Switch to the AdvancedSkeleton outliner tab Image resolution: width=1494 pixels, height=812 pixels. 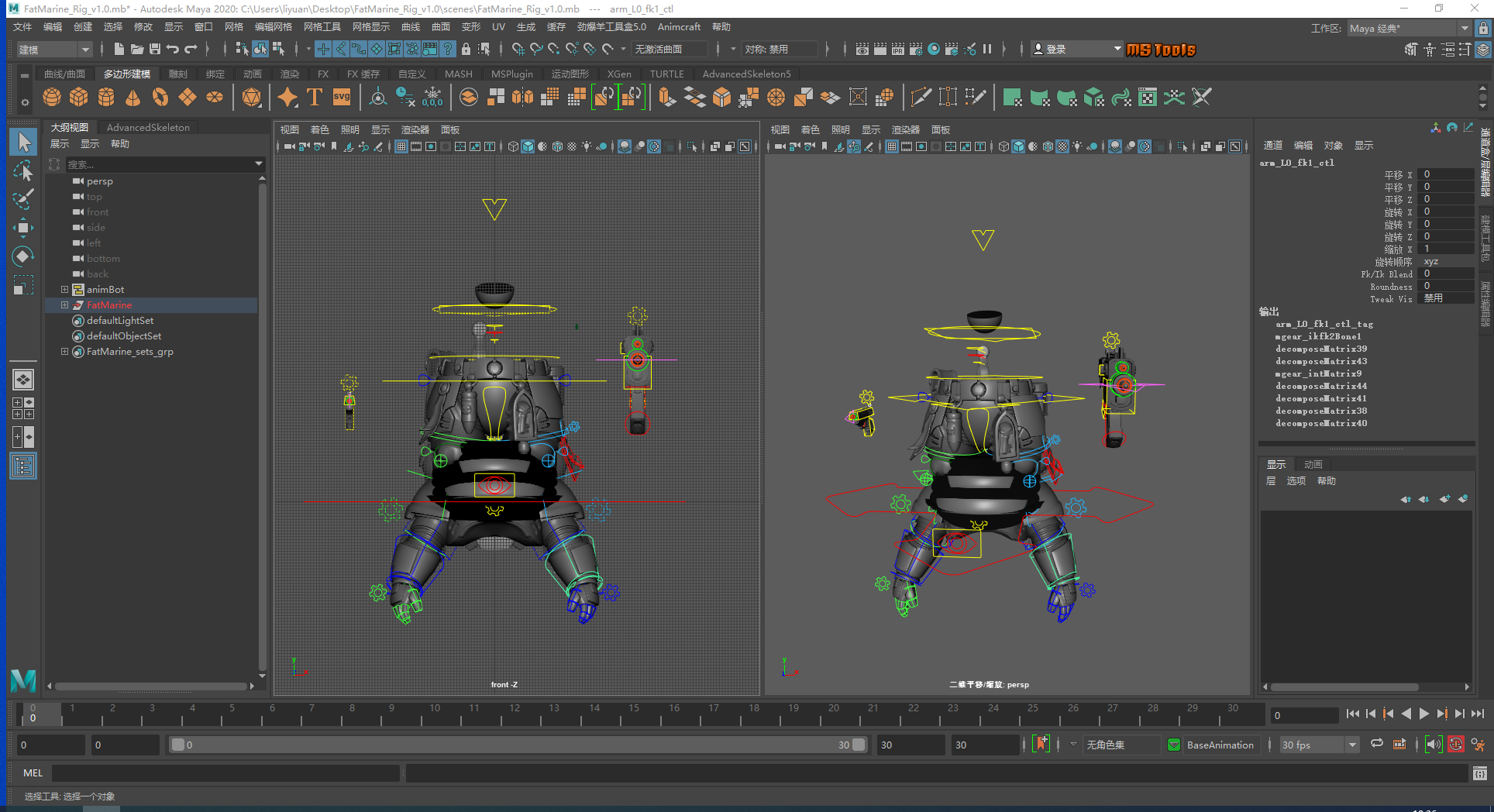click(148, 128)
